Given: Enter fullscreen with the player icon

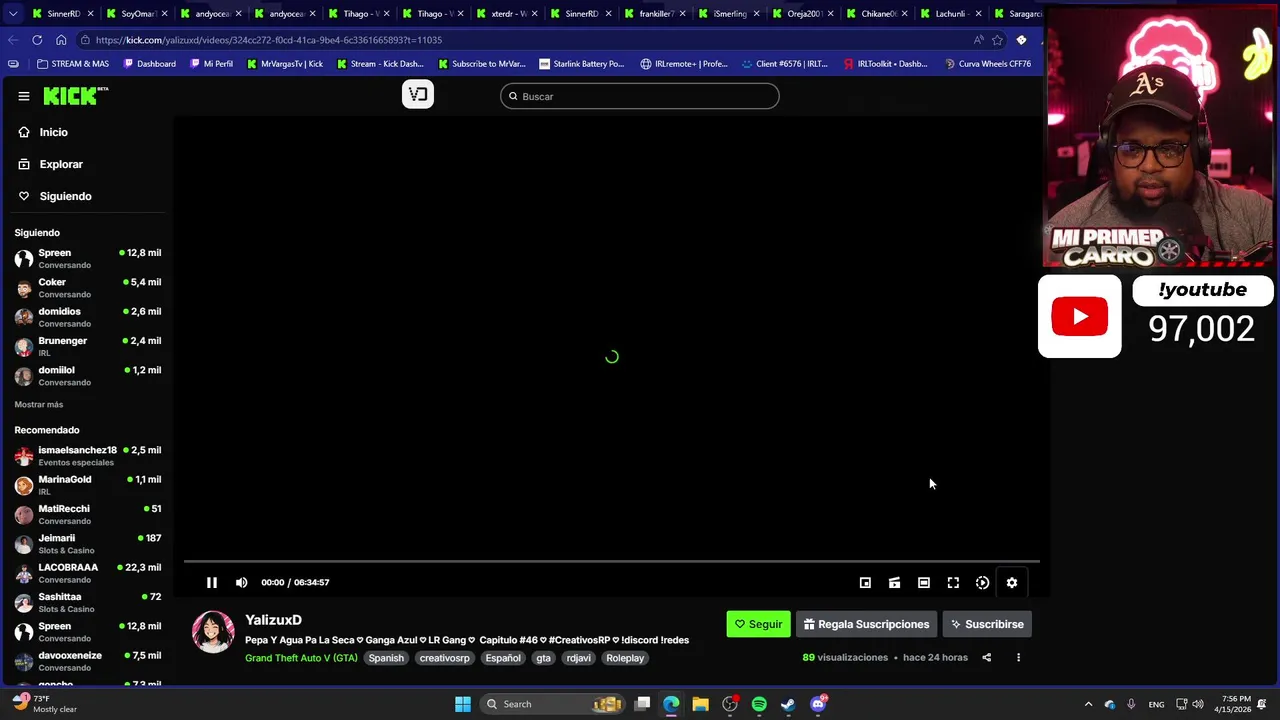Looking at the screenshot, I should click(953, 583).
